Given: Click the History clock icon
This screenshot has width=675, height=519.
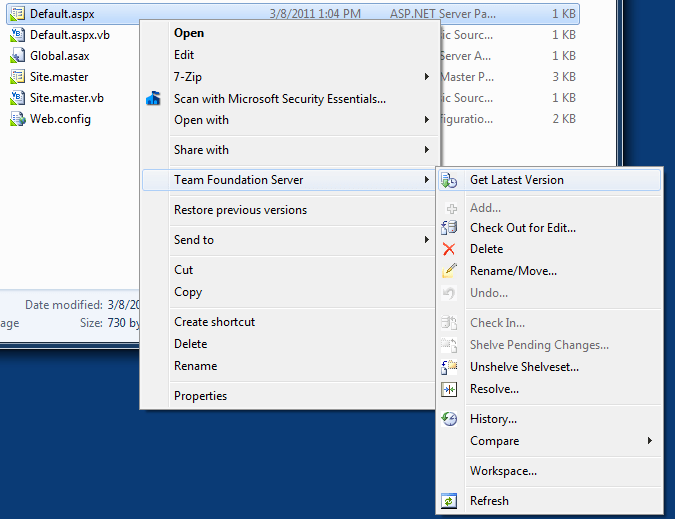Looking at the screenshot, I should [x=449, y=419].
